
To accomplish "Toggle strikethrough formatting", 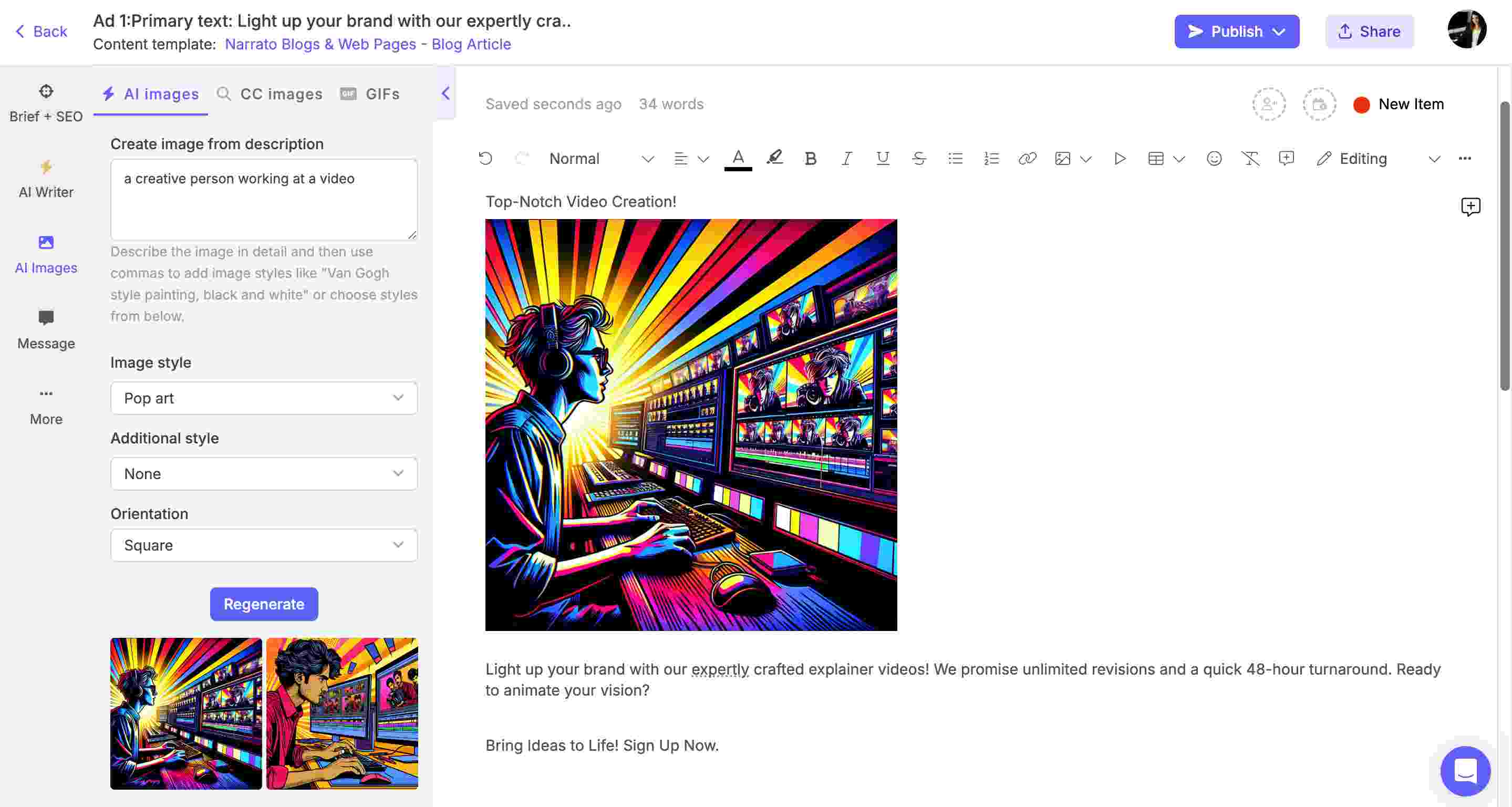I will click(918, 159).
